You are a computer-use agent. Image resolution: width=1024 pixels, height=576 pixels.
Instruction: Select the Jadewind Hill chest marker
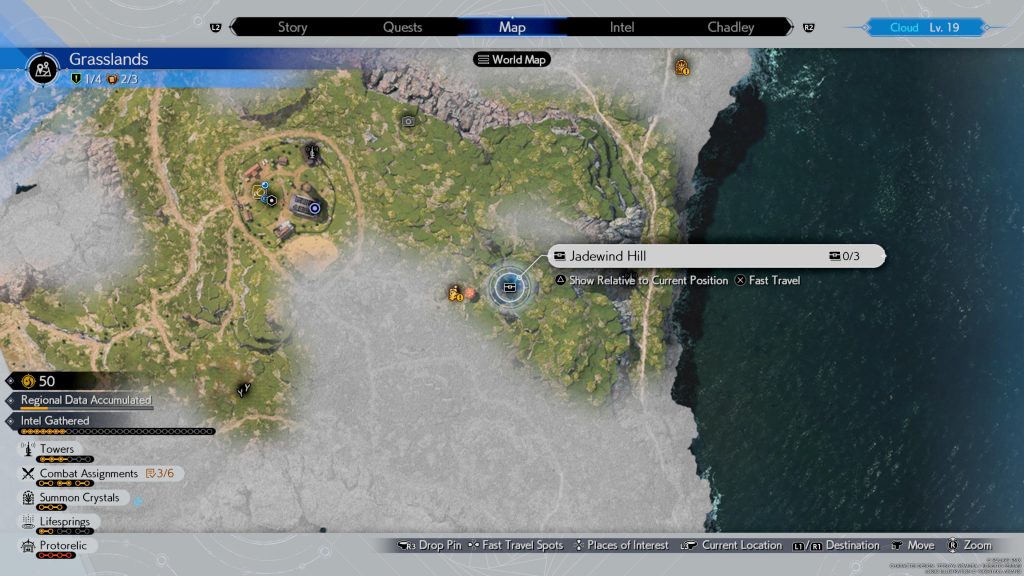pyautogui.click(x=511, y=287)
